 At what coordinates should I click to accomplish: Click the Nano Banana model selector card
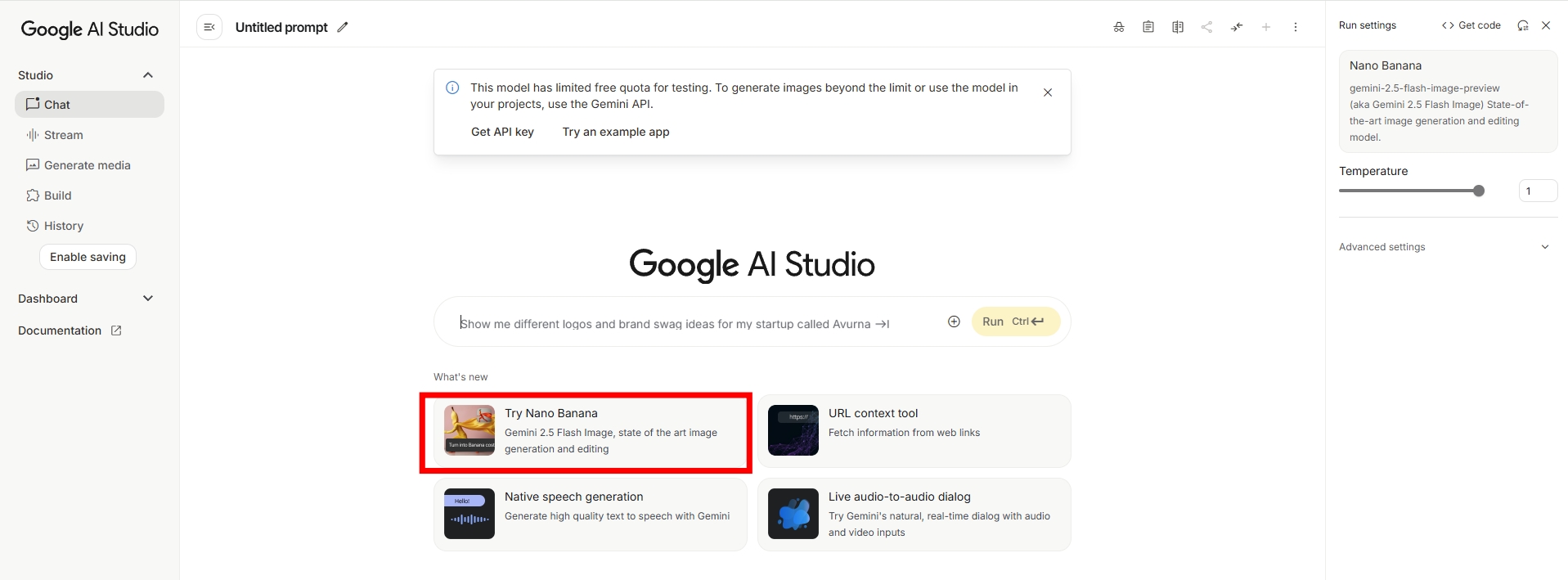(x=1448, y=101)
